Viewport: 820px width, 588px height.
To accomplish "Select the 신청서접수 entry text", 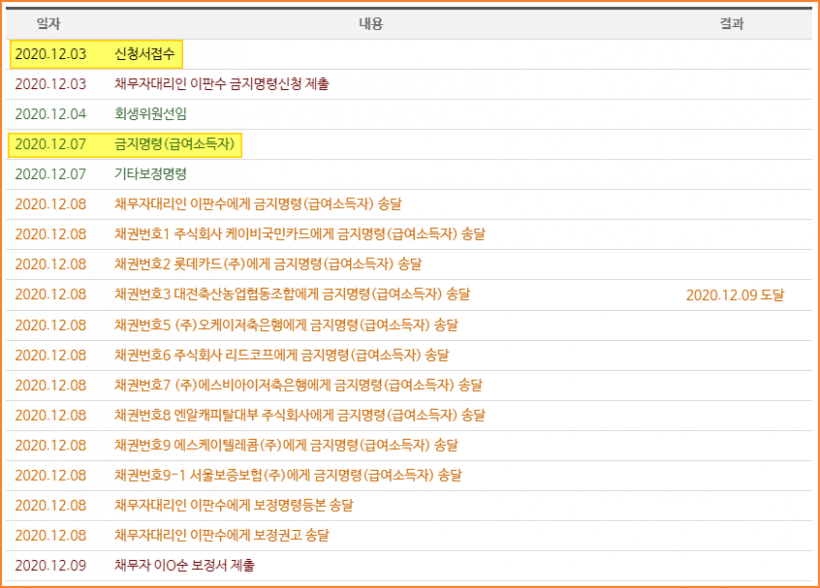I will coord(144,54).
